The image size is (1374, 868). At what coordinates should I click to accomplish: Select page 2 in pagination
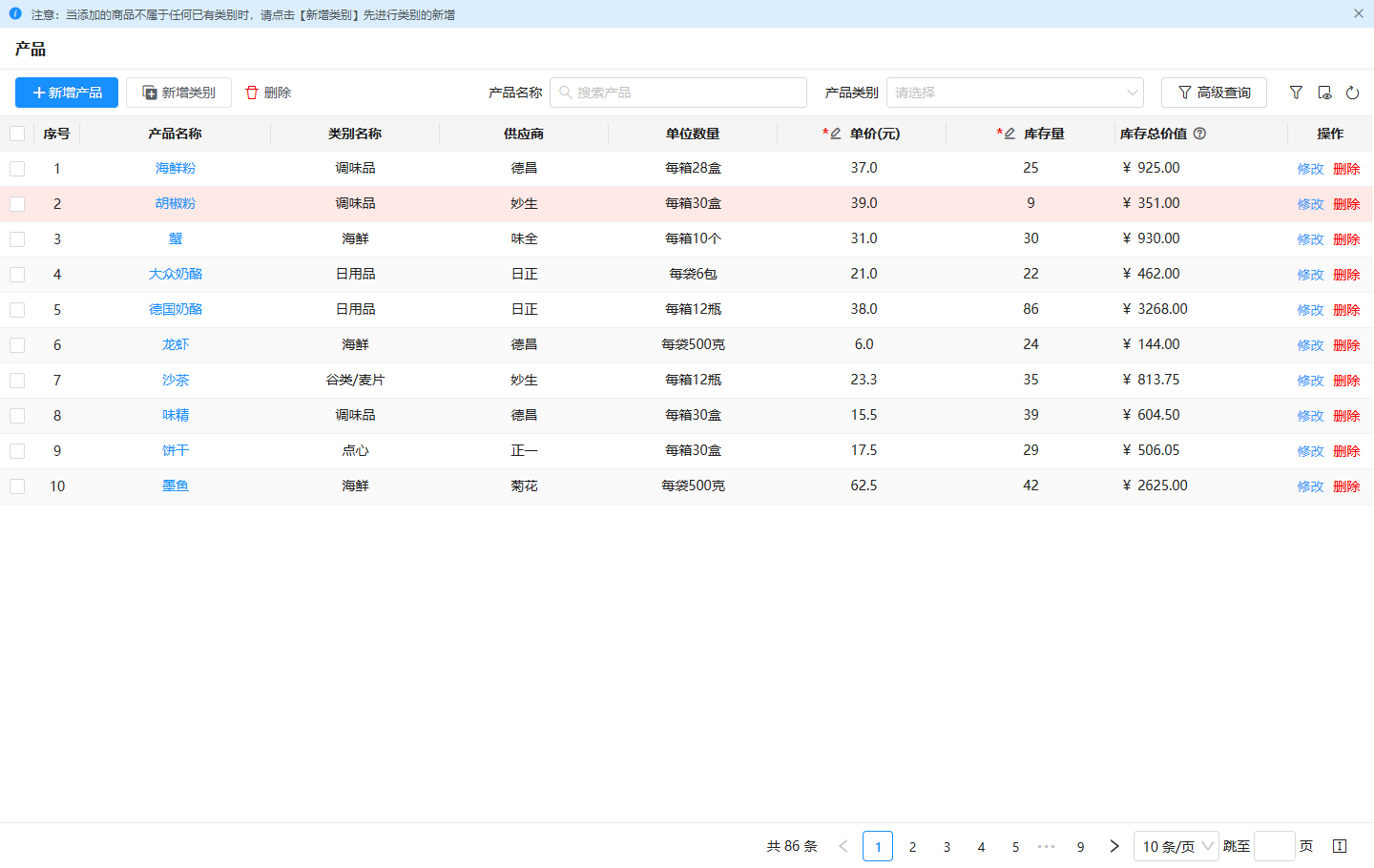[x=912, y=846]
